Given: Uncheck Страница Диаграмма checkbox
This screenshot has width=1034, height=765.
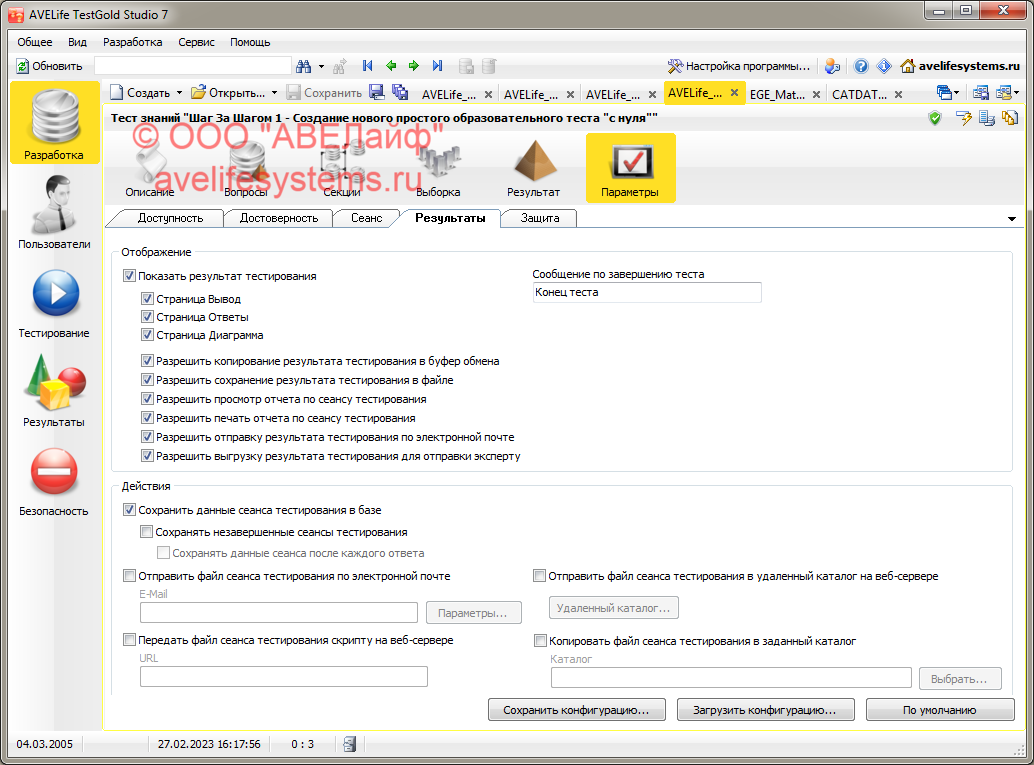Looking at the screenshot, I should tap(147, 335).
